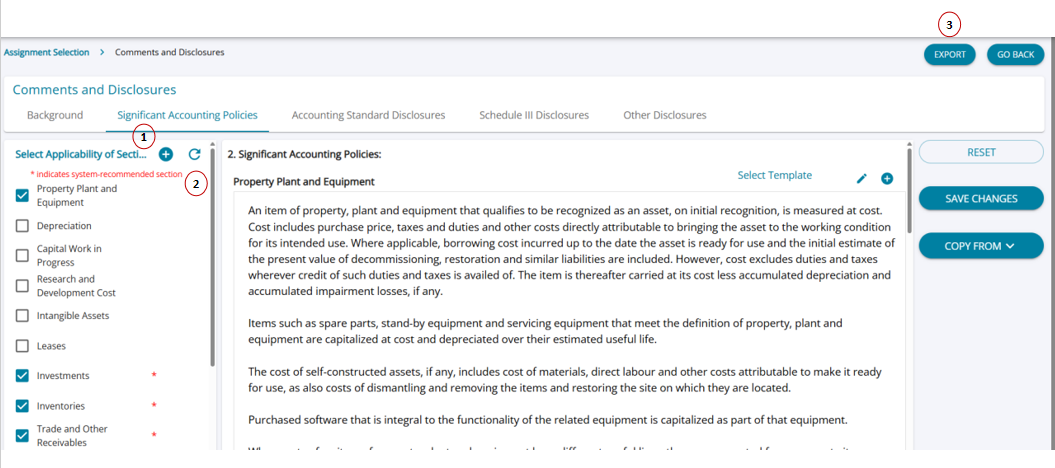Click the Reset button
The height and width of the screenshot is (468, 1055).
[980, 152]
